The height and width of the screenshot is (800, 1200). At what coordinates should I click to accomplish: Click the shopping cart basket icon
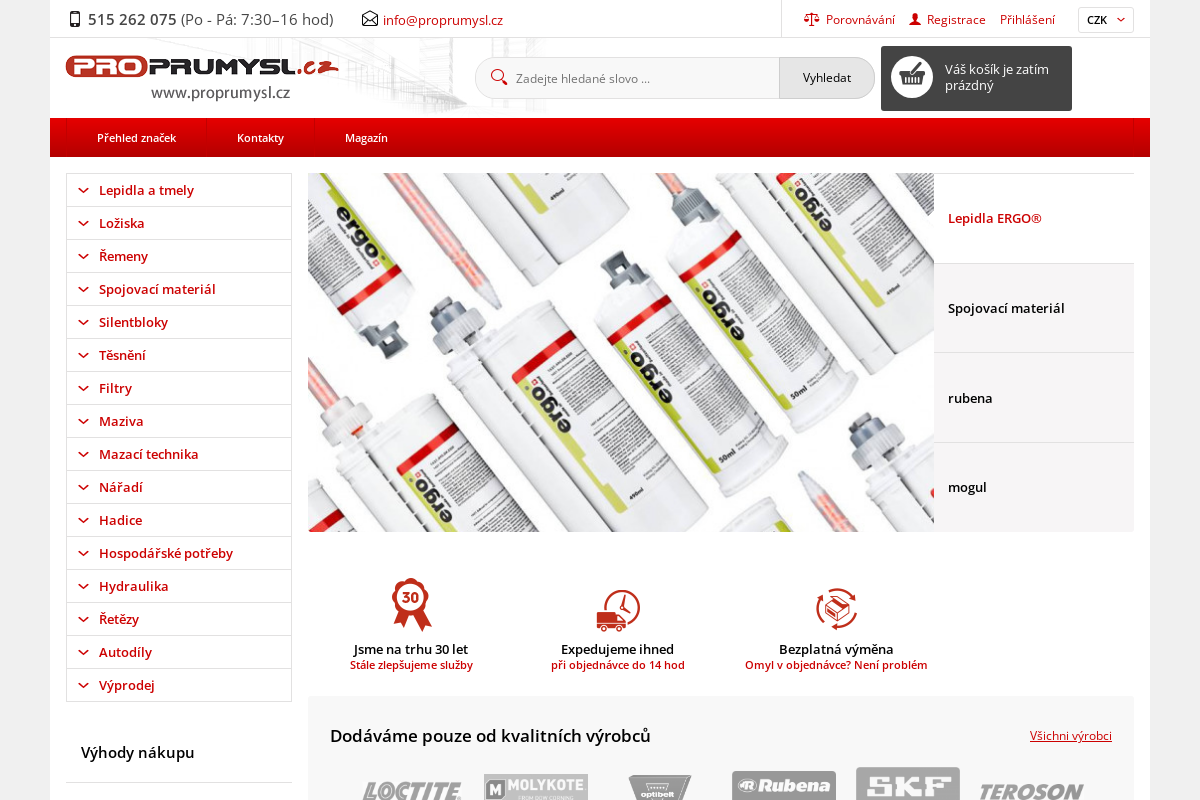pyautogui.click(x=911, y=77)
